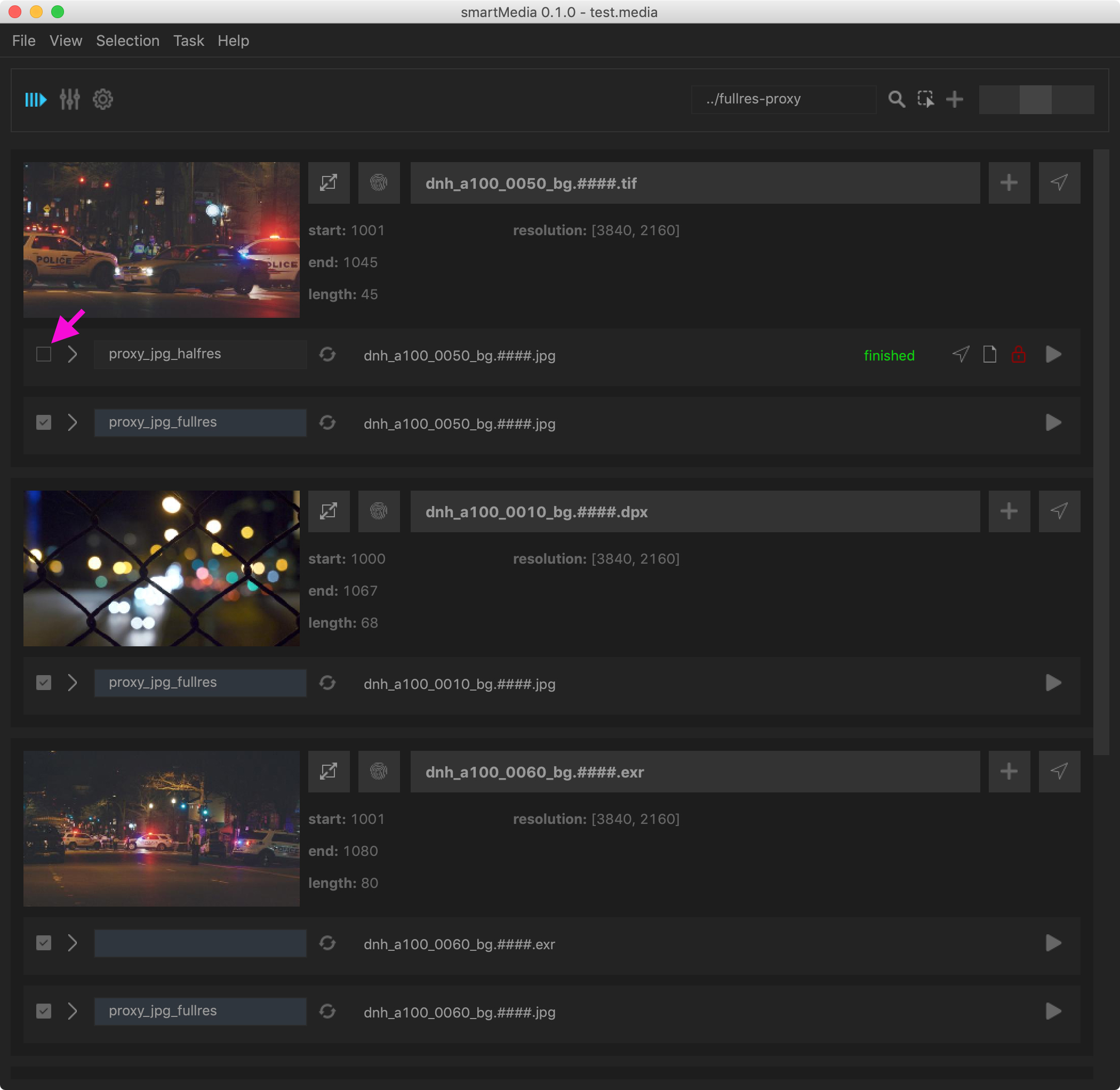Click the magnifier search icon
Viewport: 1120px width, 1090px height.
[x=896, y=100]
